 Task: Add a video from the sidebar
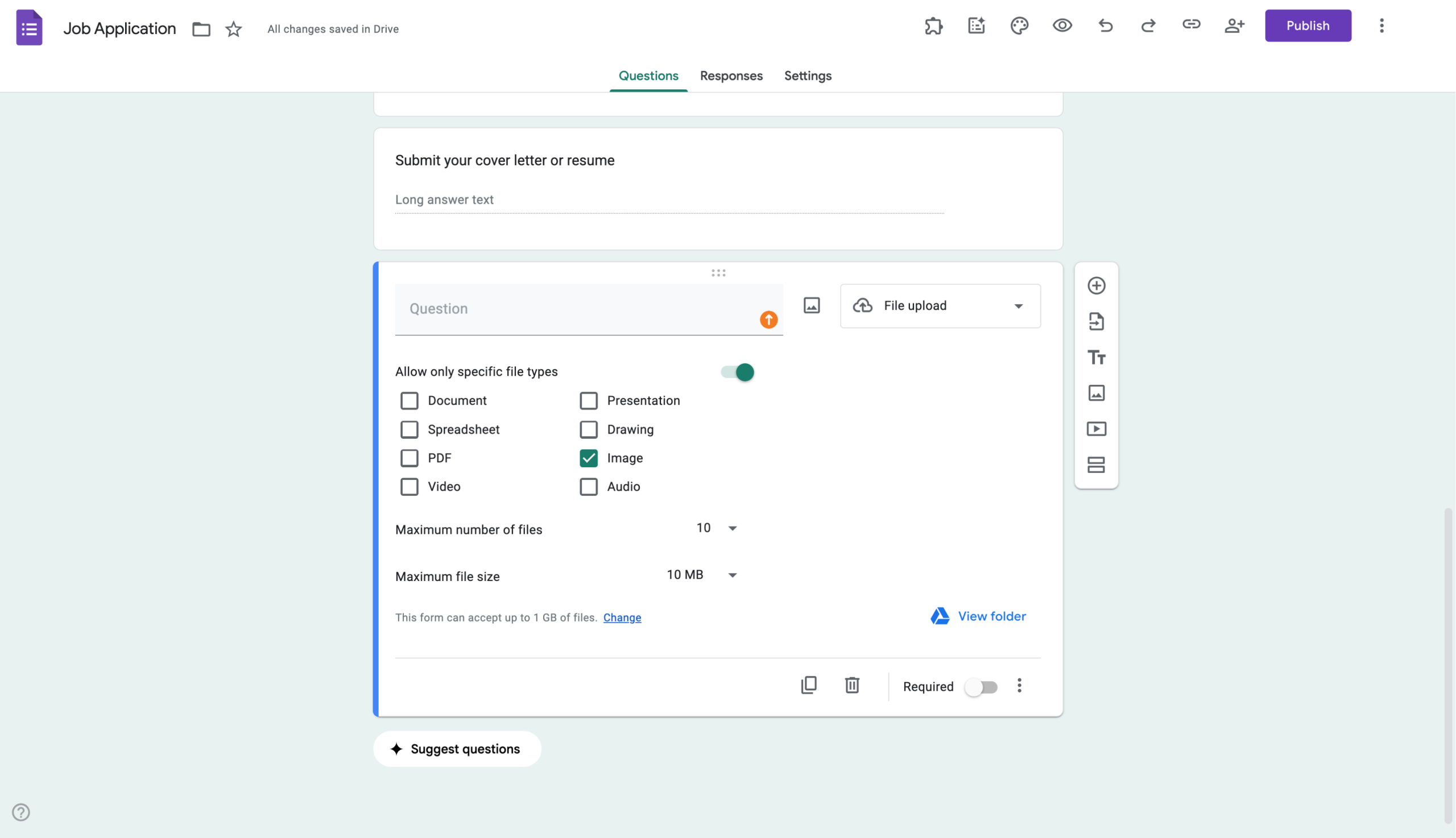(x=1096, y=428)
